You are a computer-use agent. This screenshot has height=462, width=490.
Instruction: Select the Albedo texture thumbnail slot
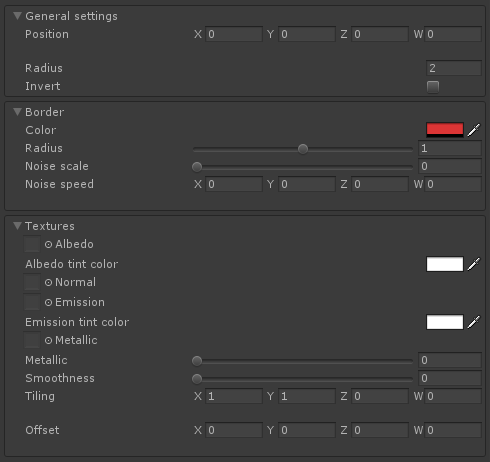point(32,244)
